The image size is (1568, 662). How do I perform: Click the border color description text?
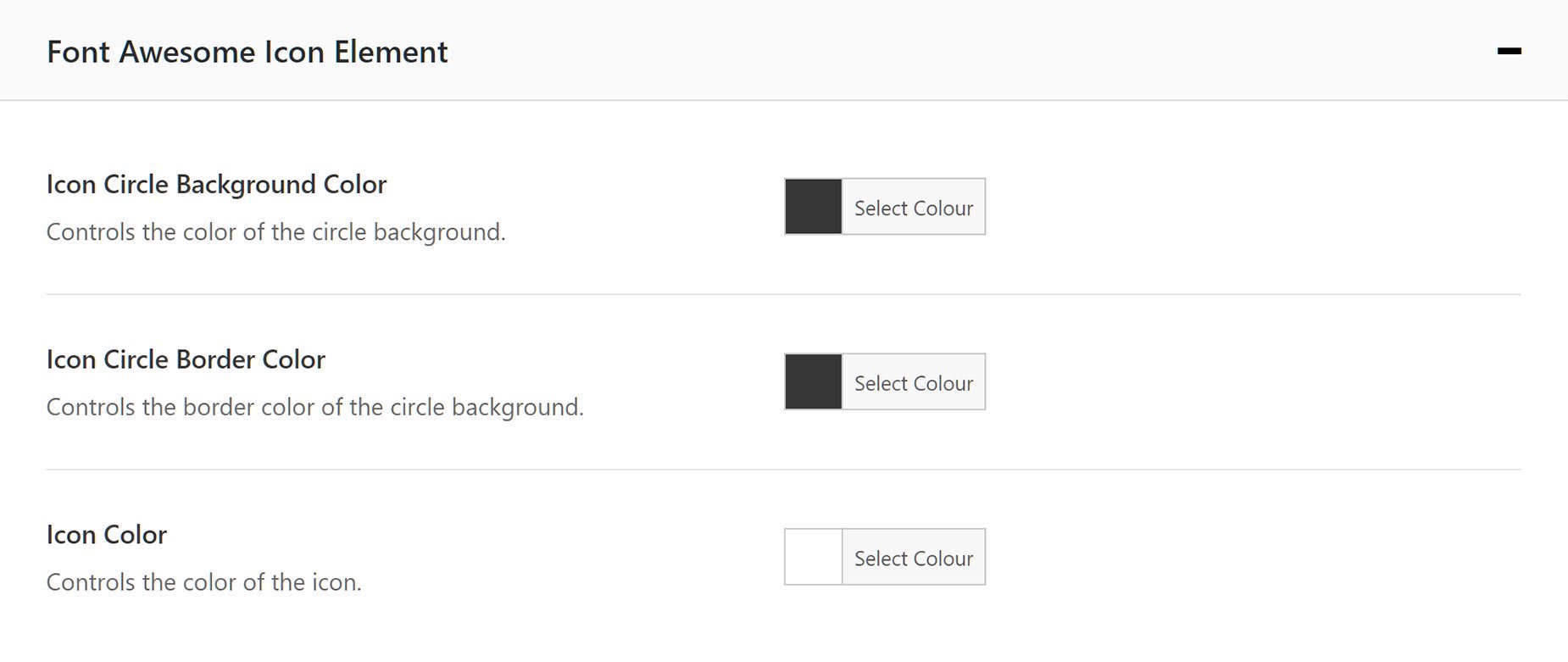[x=315, y=407]
